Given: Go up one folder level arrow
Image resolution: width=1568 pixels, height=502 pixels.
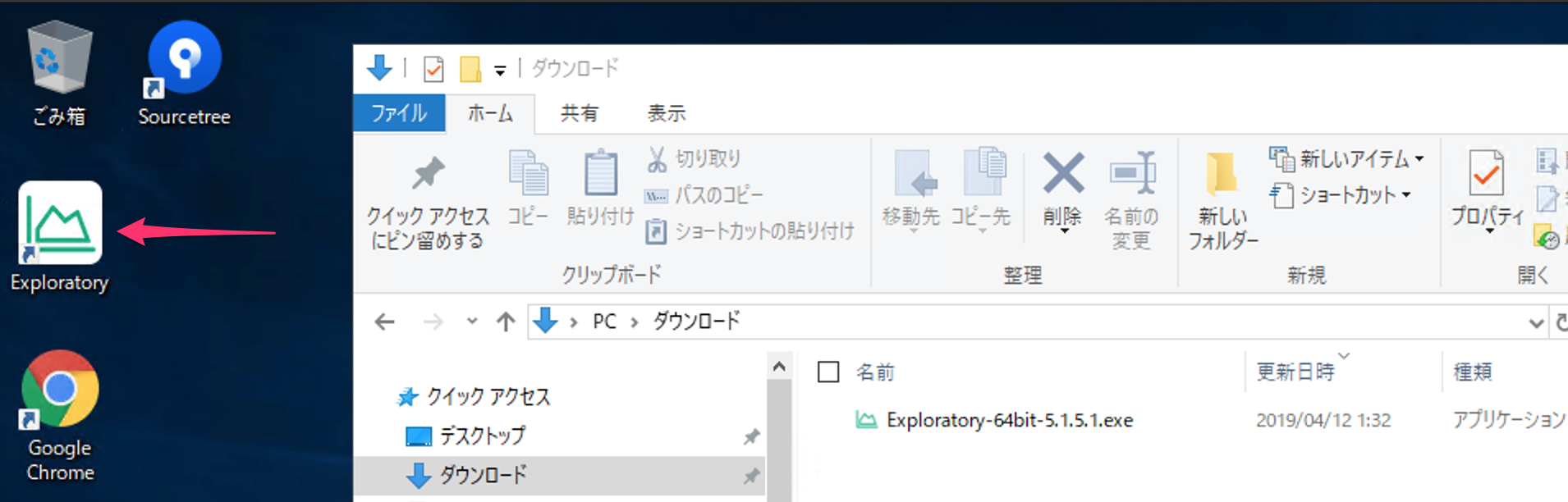Looking at the screenshot, I should 506,322.
